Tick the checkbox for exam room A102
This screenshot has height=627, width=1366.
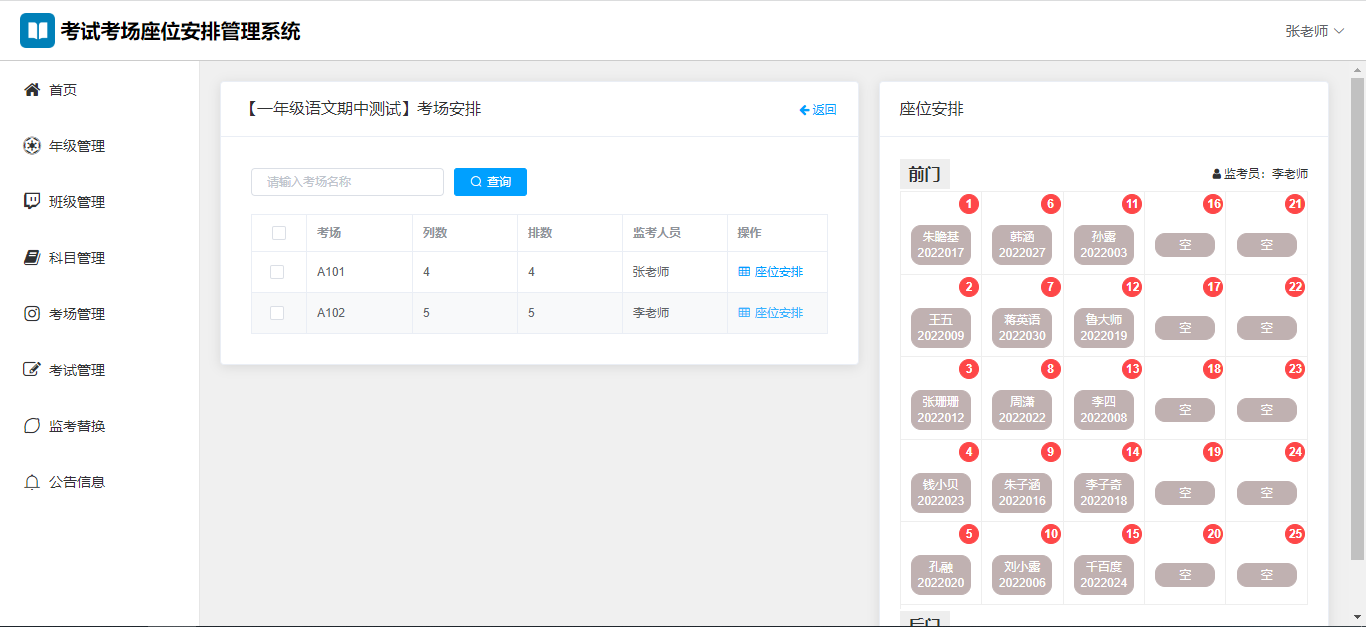(277, 313)
